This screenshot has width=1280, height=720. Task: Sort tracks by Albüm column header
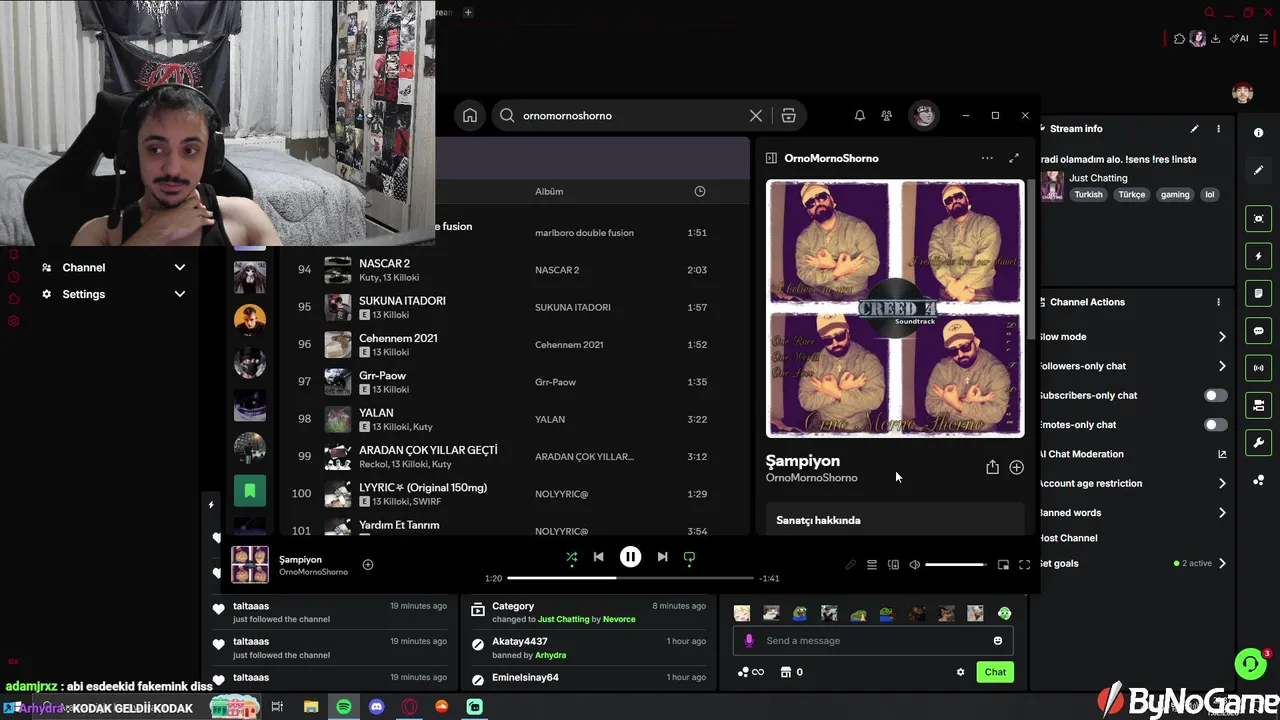549,191
